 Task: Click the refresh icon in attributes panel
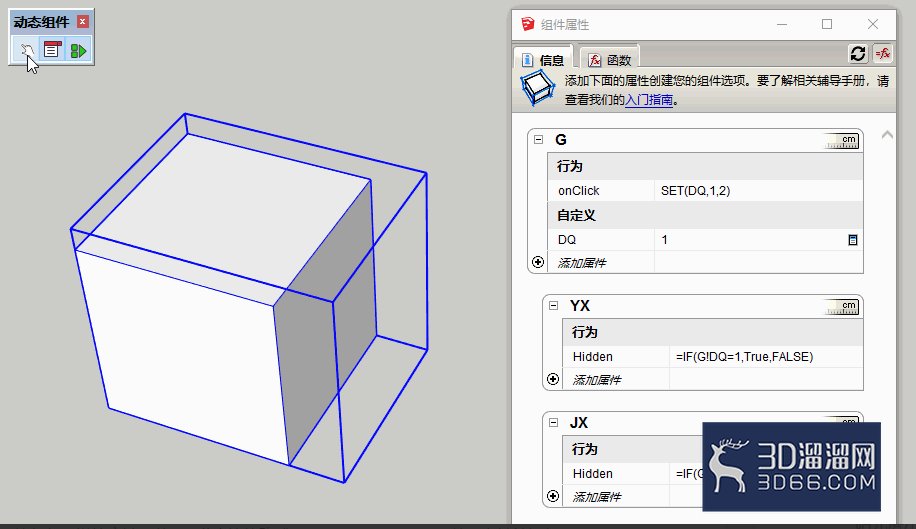(858, 54)
